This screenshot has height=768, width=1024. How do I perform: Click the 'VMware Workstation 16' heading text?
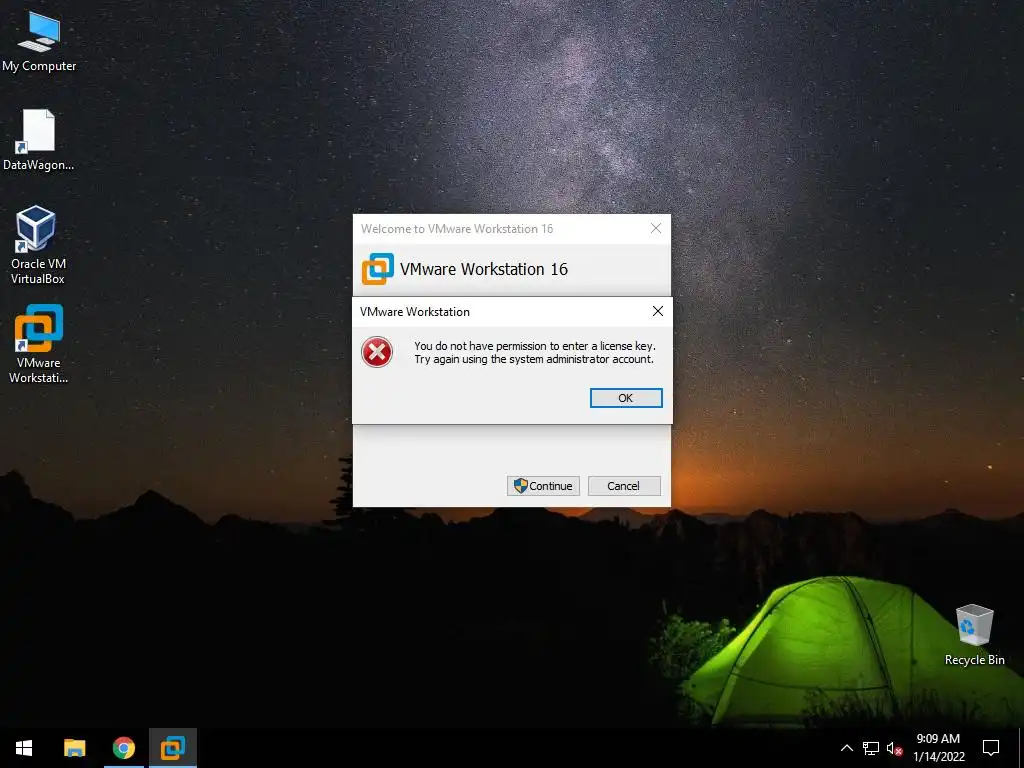pos(484,269)
